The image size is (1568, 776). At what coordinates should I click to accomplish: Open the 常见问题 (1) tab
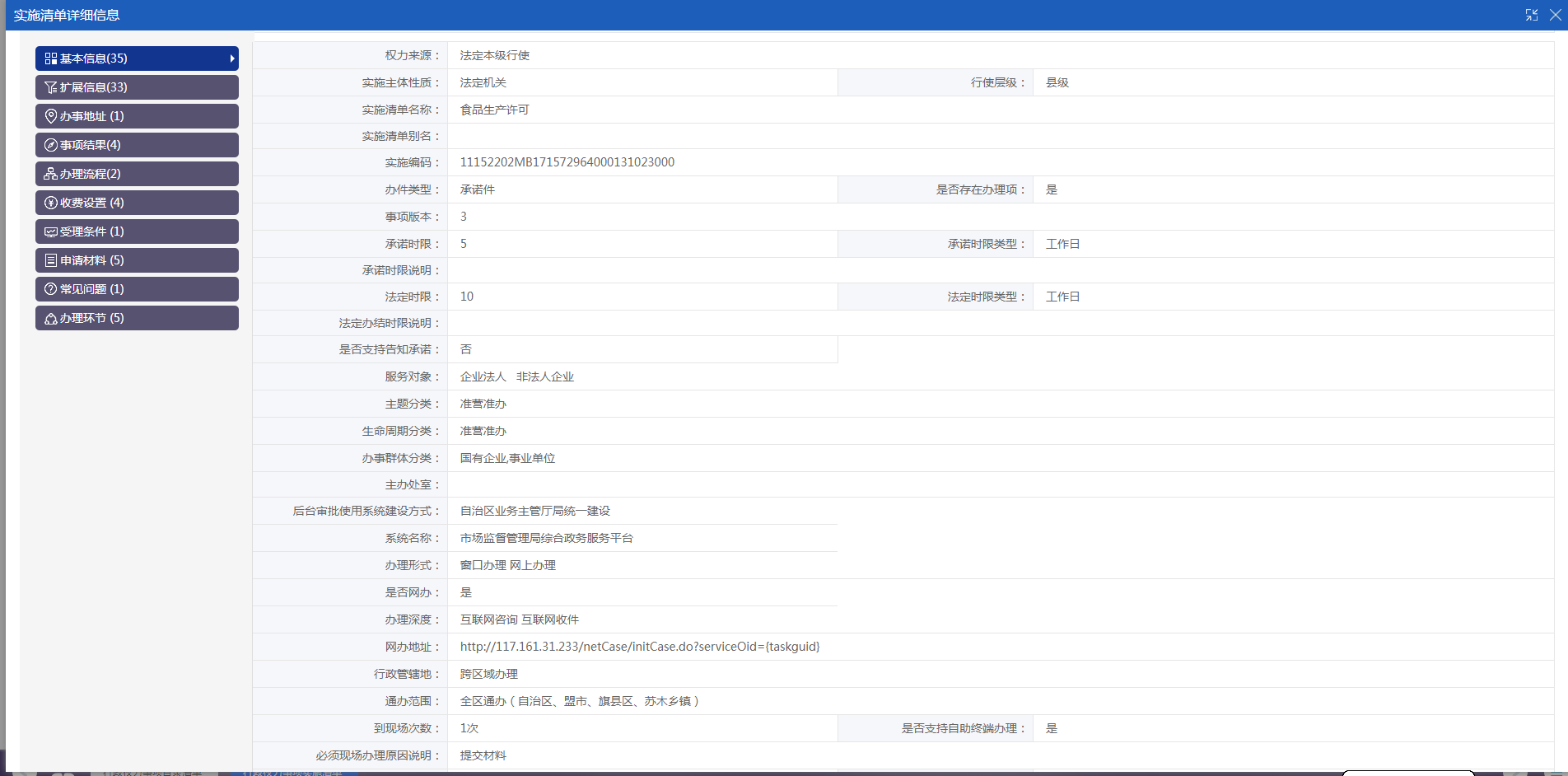click(x=137, y=289)
